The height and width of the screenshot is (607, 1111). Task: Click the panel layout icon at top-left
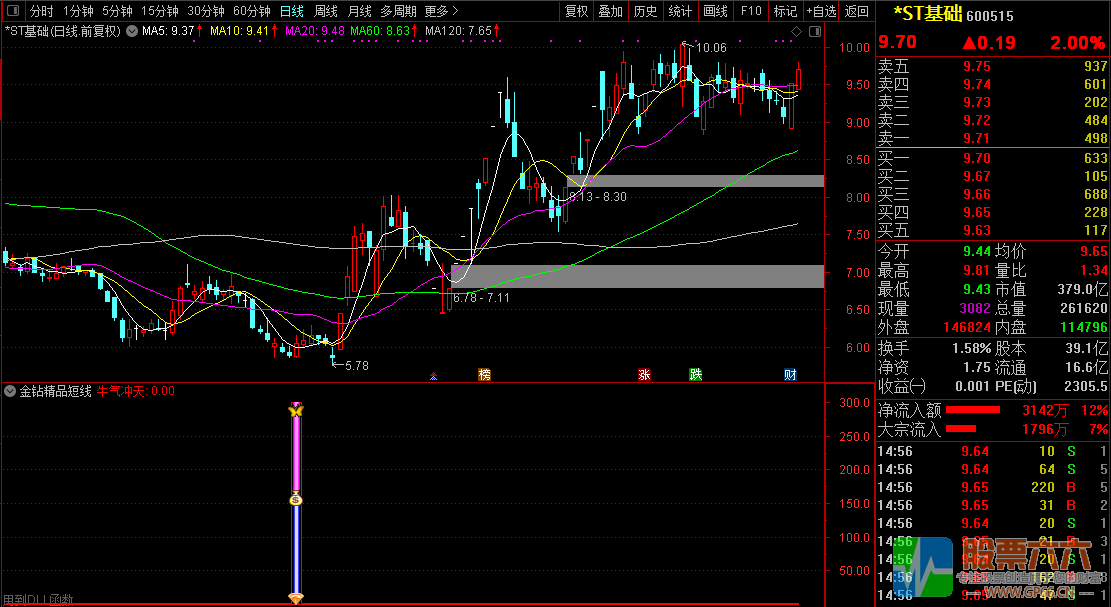[x=12, y=12]
